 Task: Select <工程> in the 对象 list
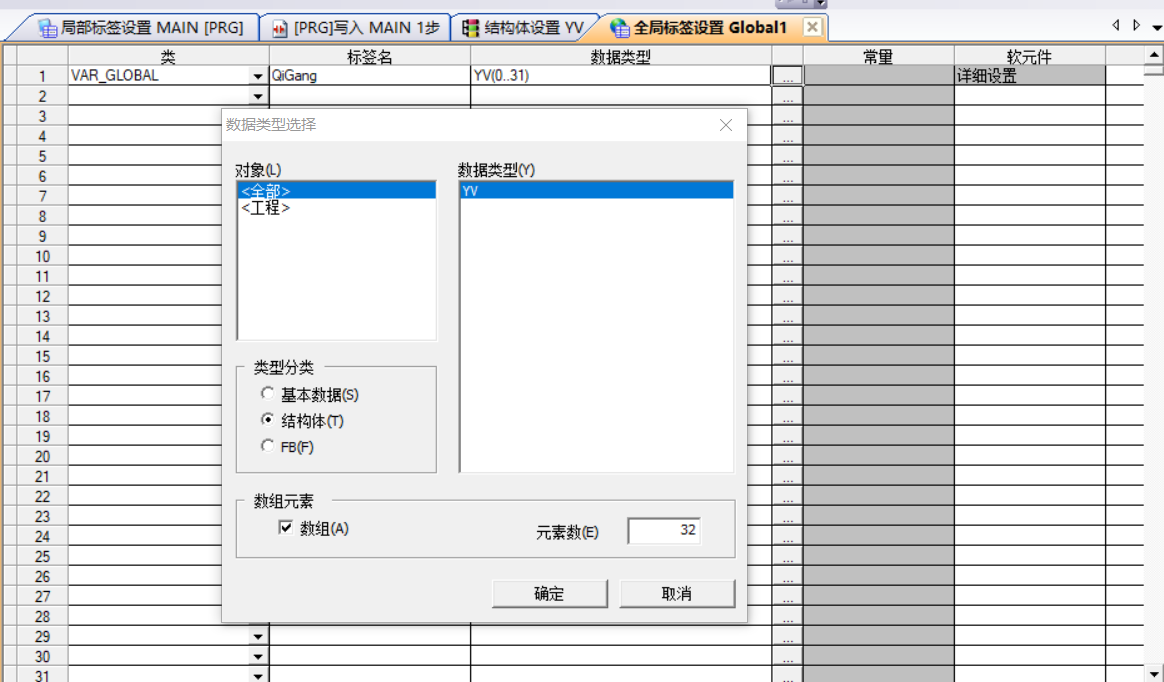coord(266,208)
